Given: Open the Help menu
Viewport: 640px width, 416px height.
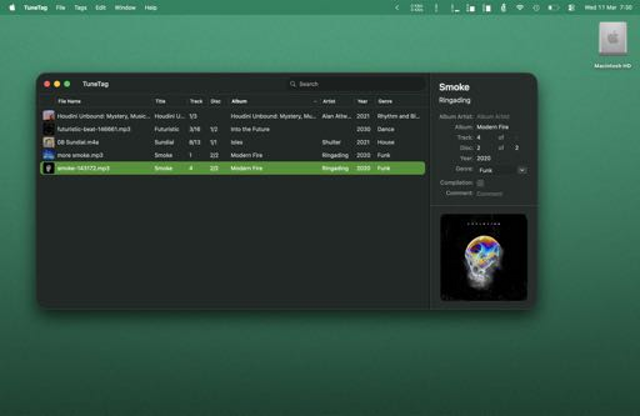Looking at the screenshot, I should (151, 7).
